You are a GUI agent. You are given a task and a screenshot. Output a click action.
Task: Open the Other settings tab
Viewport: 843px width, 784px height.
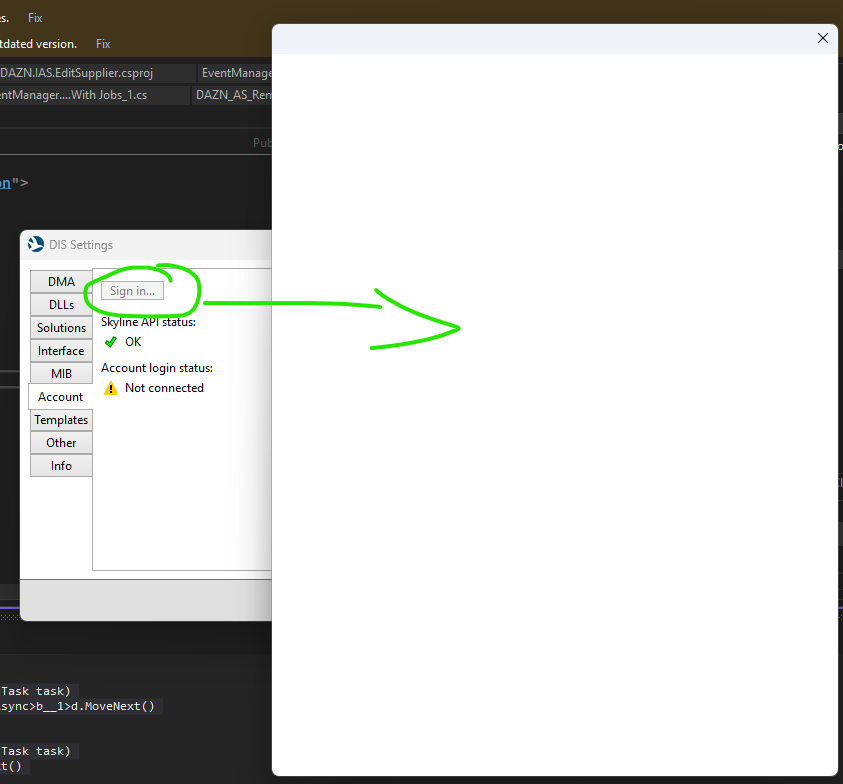click(61, 443)
